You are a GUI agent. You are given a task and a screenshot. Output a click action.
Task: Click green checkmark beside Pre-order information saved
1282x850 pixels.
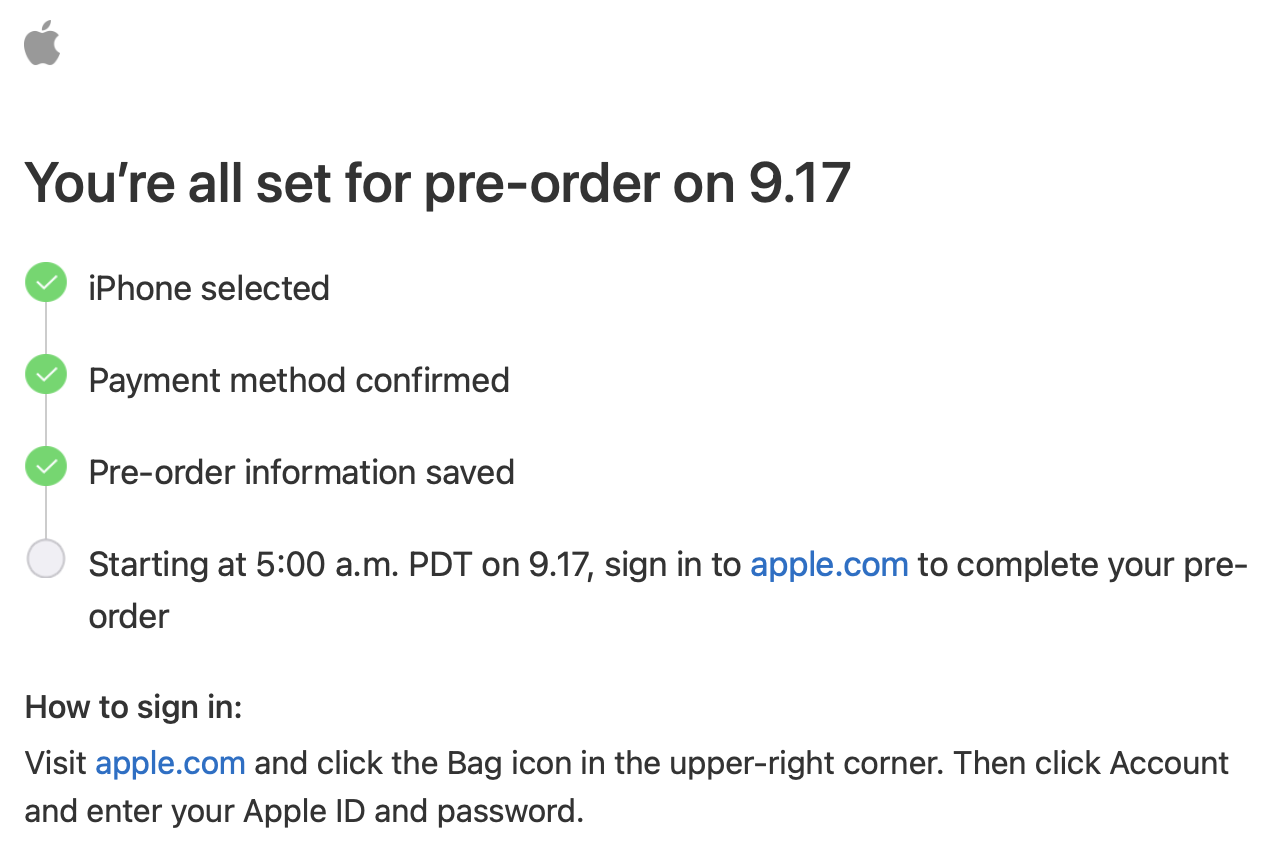46,467
